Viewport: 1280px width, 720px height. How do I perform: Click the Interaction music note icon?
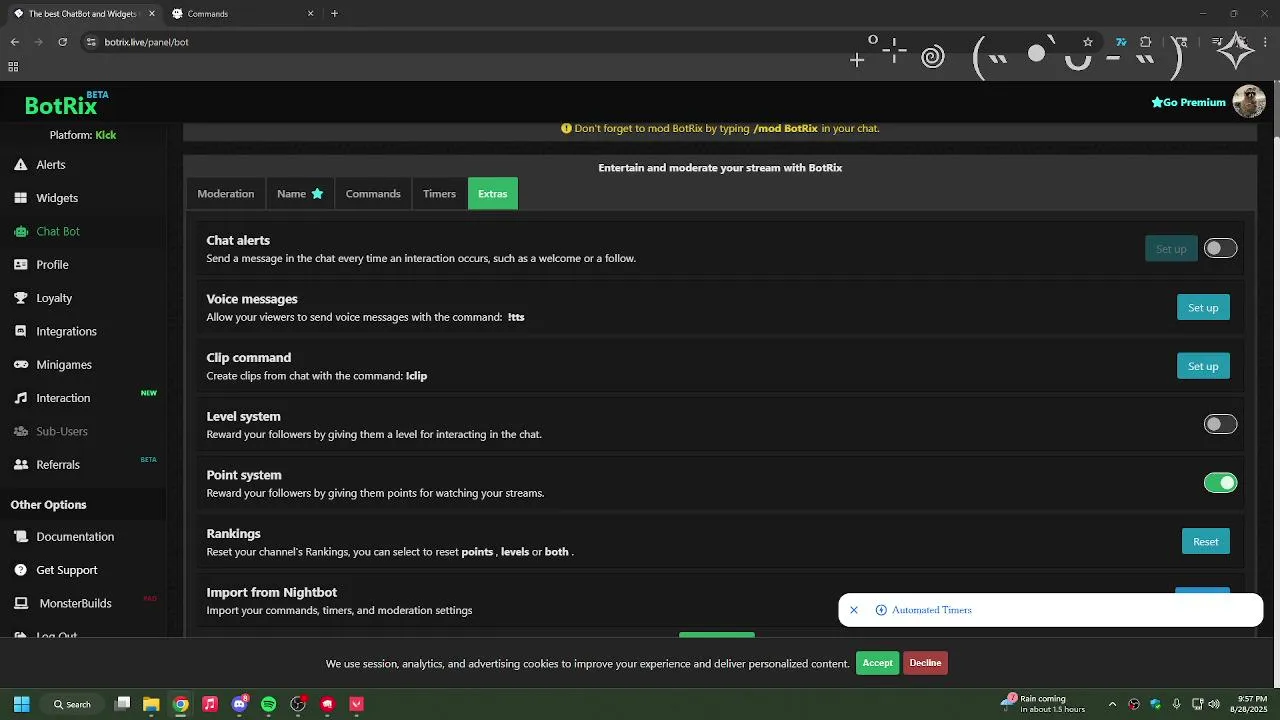pyautogui.click(x=20, y=398)
